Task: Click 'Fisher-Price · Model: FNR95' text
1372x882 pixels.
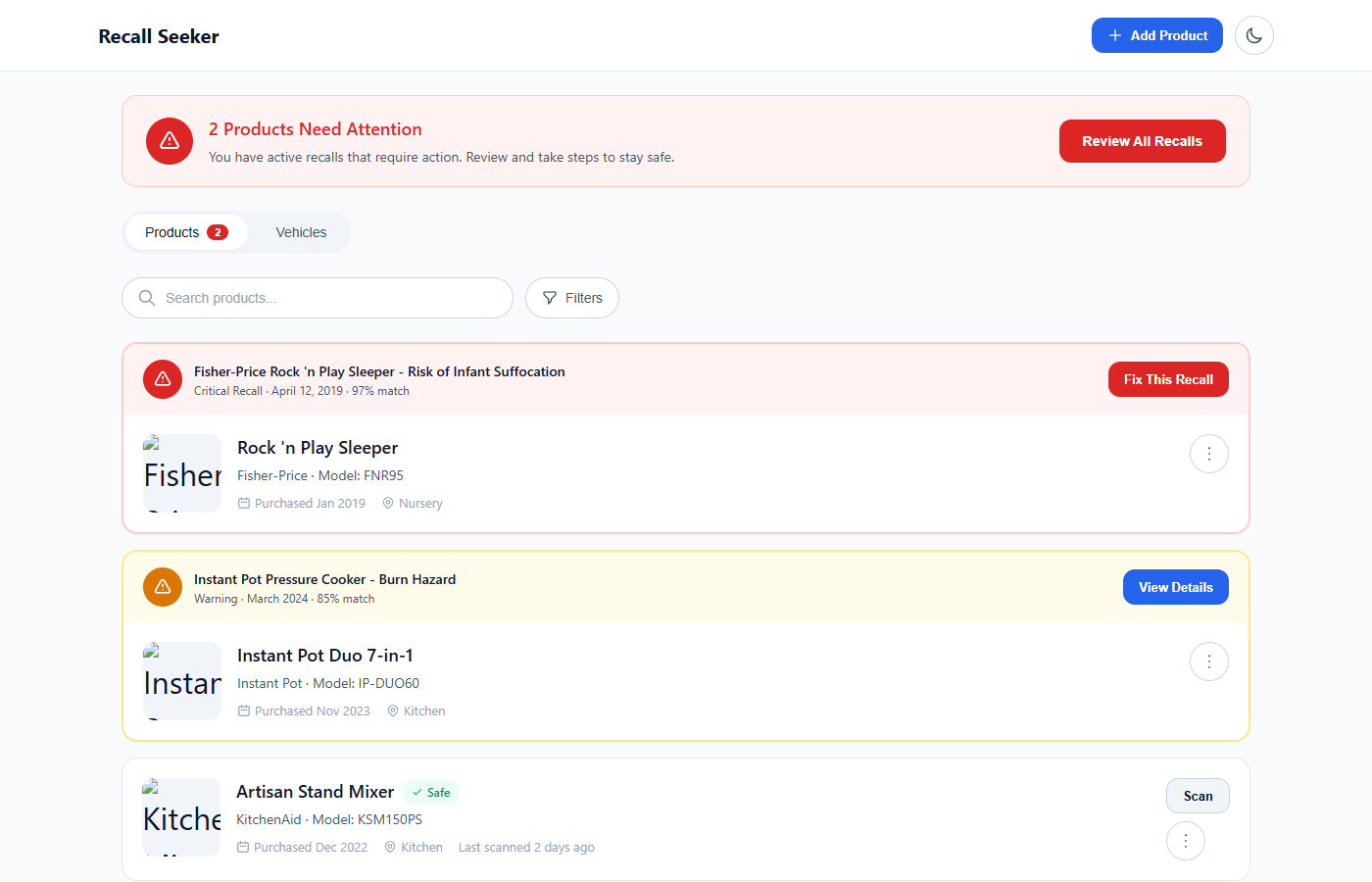Action: (x=320, y=475)
